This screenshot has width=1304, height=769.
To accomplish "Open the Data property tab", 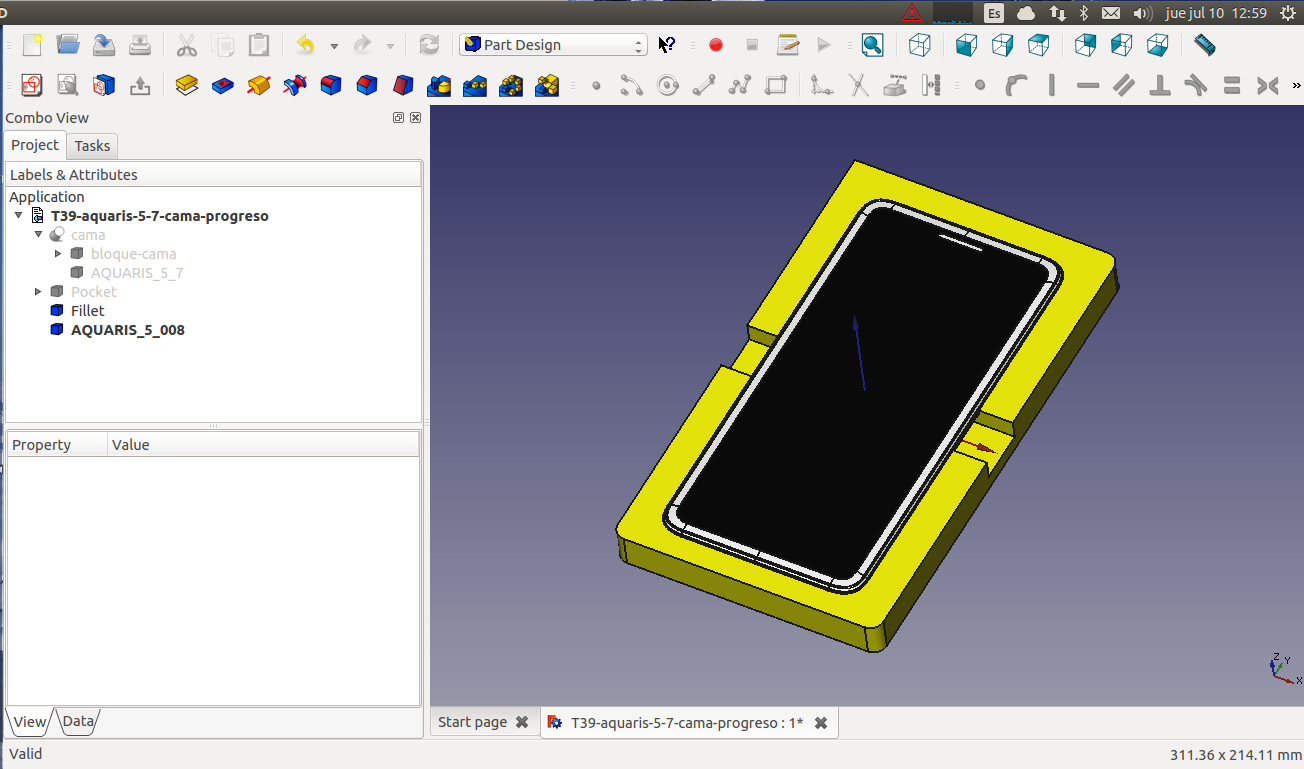I will click(77, 721).
